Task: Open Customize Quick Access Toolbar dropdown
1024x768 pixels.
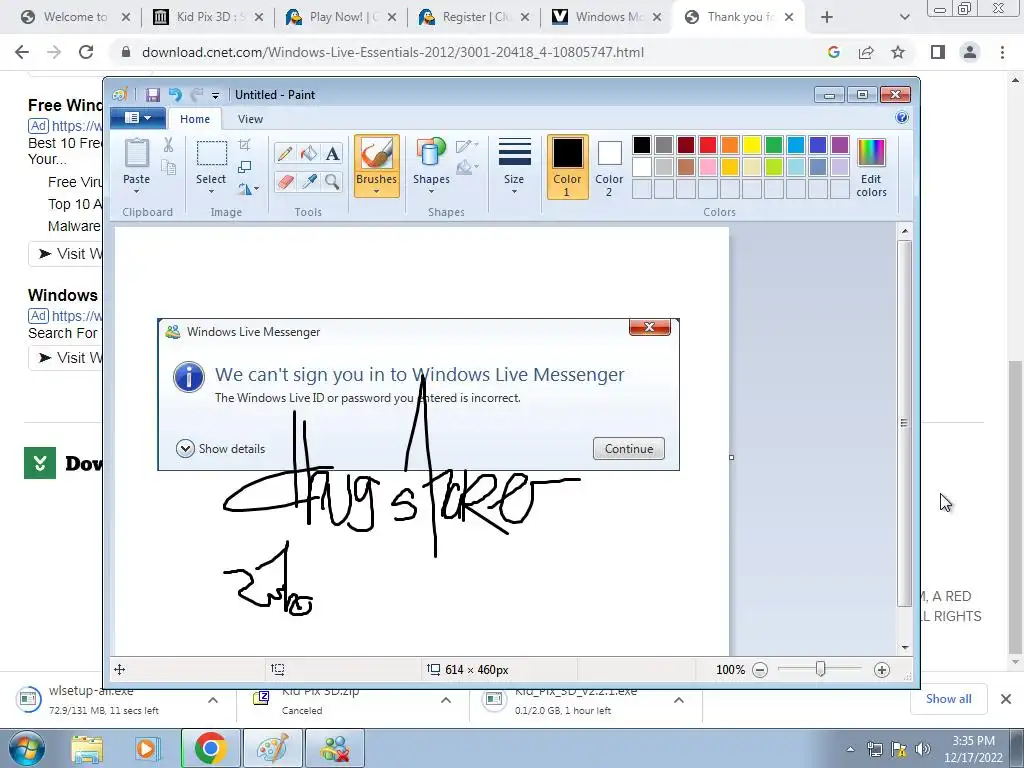Action: click(x=215, y=96)
